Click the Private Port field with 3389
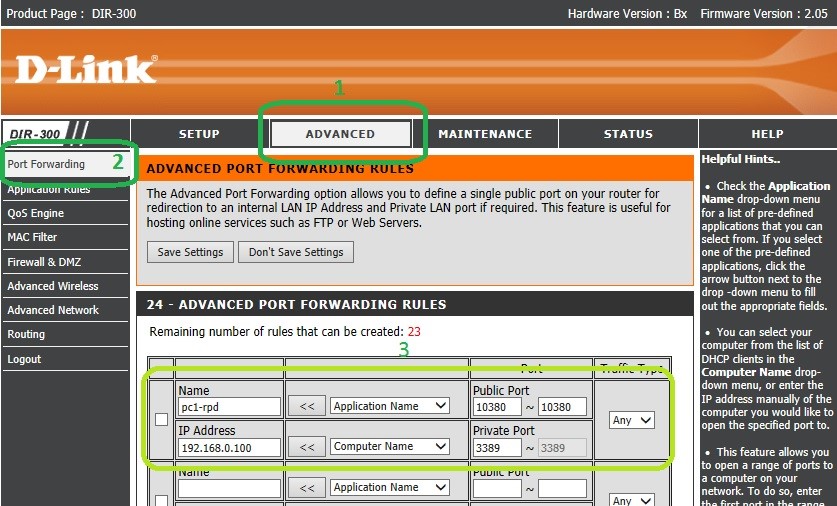The image size is (837, 506). (497, 447)
